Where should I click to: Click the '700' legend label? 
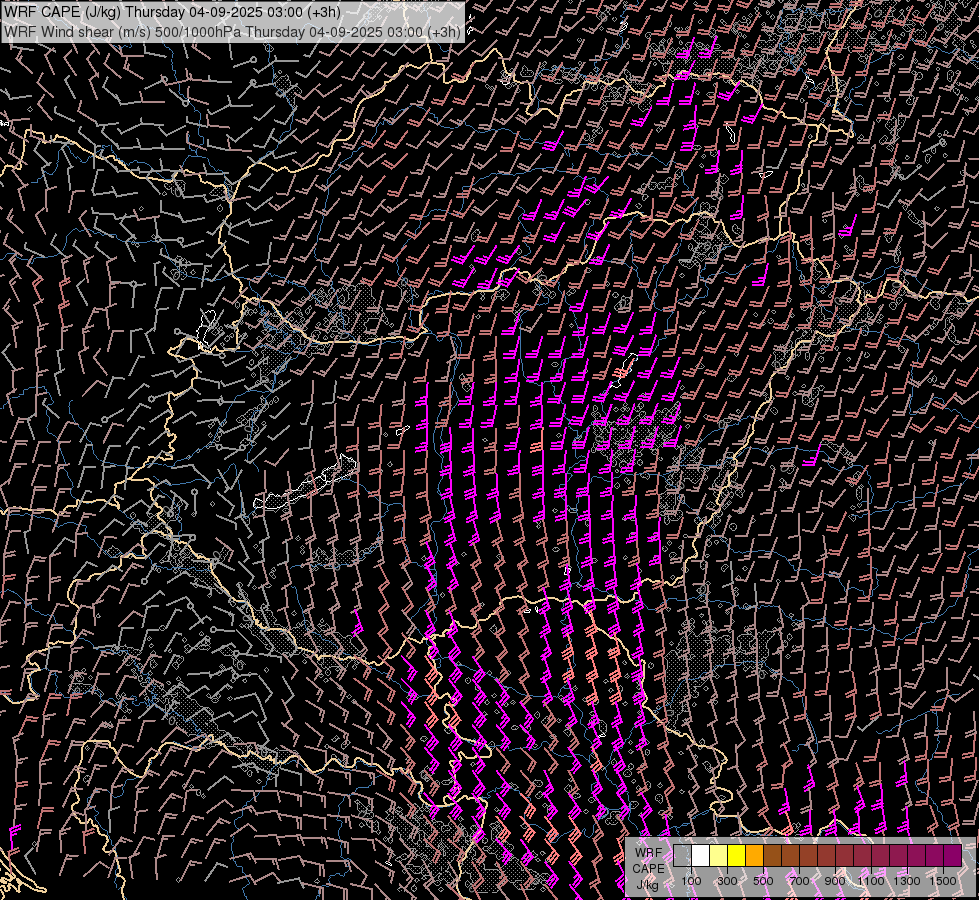tap(799, 881)
